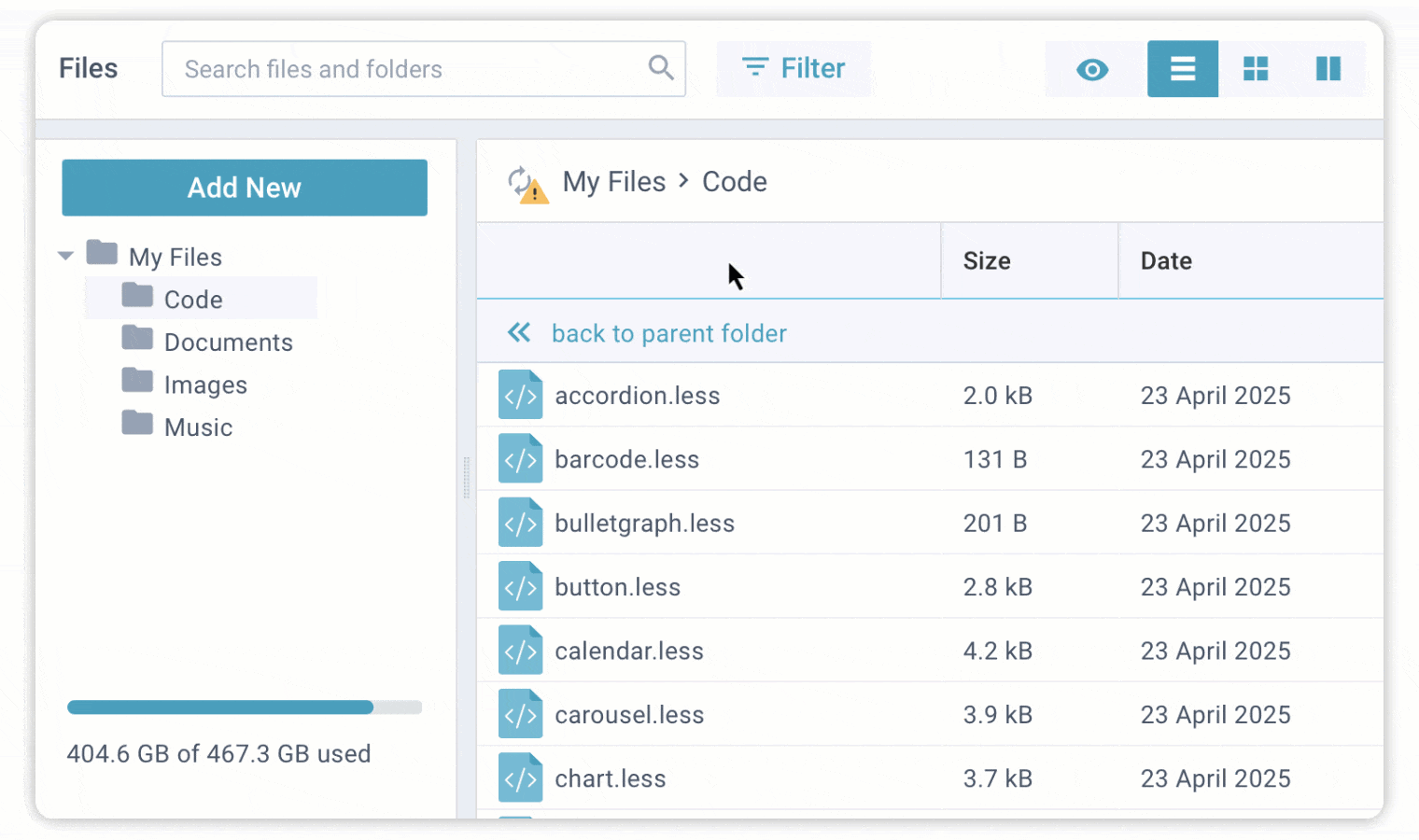Sort by the blank name column header
The image size is (1419, 840).
(709, 260)
